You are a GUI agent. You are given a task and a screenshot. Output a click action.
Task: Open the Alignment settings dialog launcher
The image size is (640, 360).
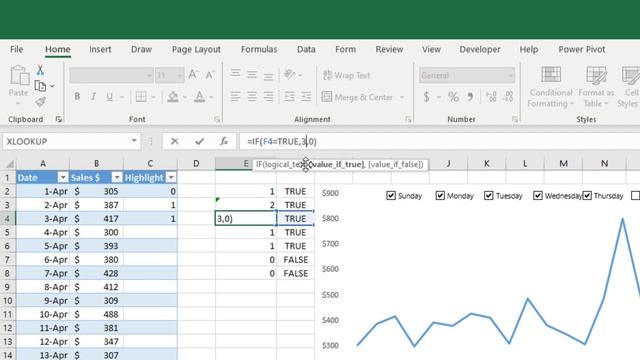pyautogui.click(x=408, y=119)
